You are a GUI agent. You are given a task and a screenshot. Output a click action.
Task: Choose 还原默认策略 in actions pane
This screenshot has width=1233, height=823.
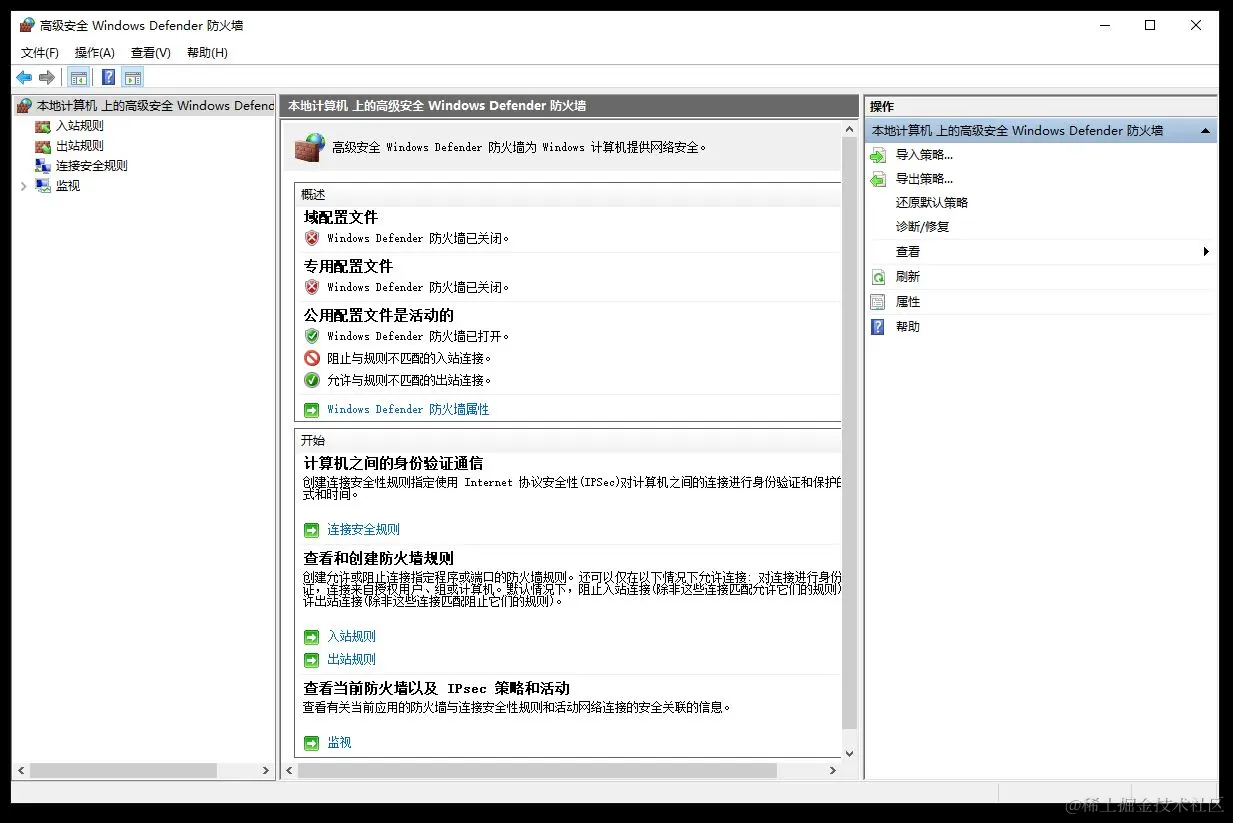pos(932,203)
